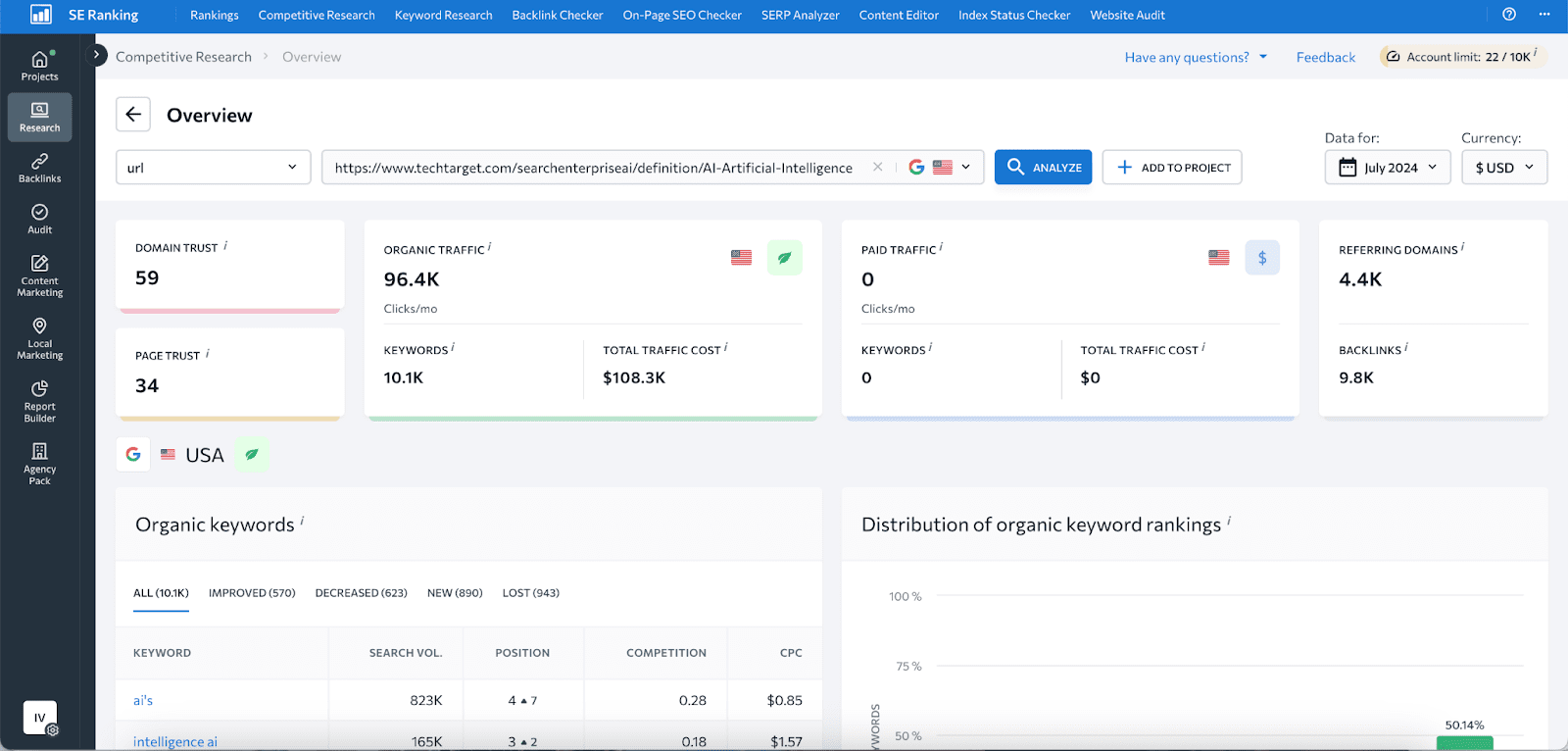
Task: Open the Content Editor menu
Action: coord(899,15)
